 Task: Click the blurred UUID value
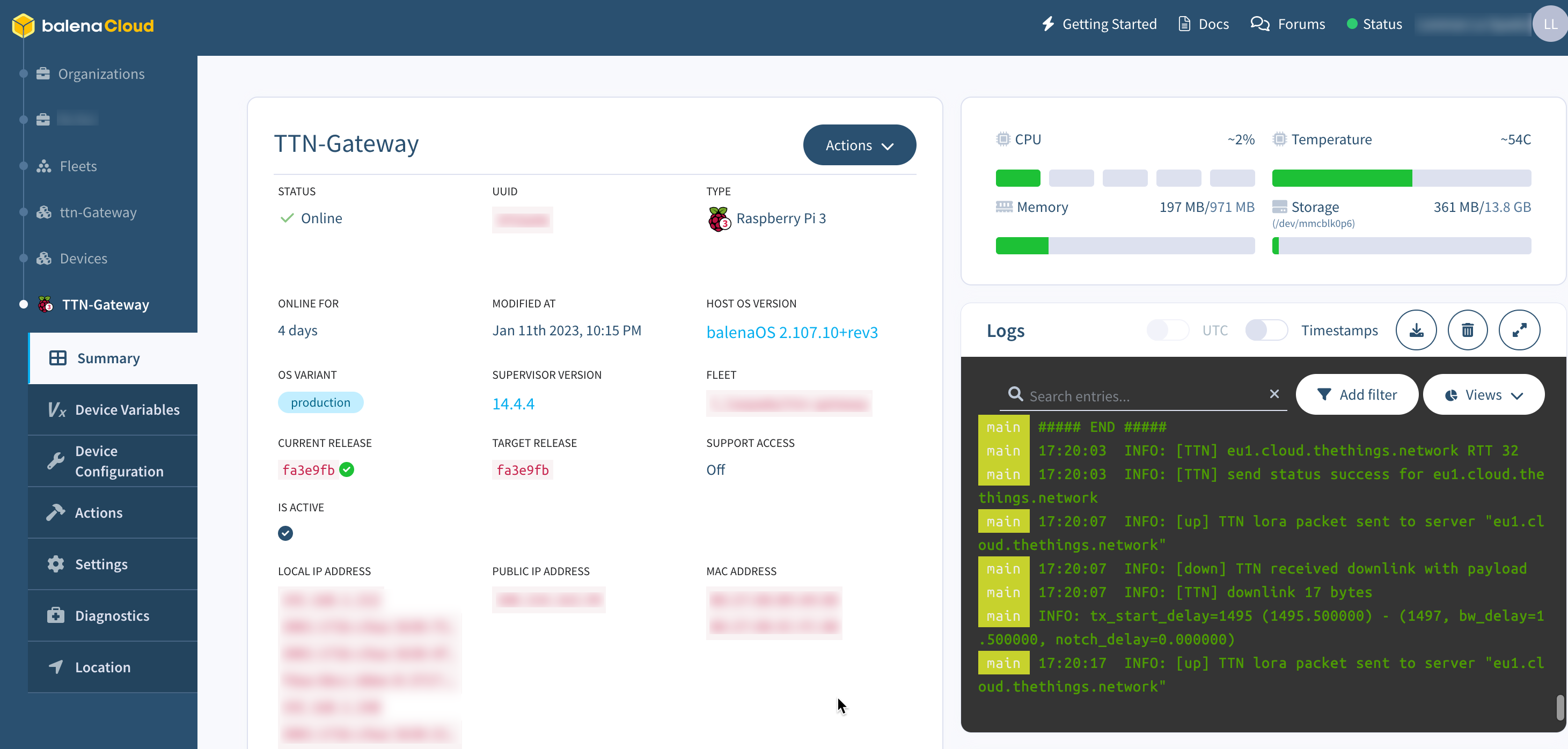(x=522, y=219)
